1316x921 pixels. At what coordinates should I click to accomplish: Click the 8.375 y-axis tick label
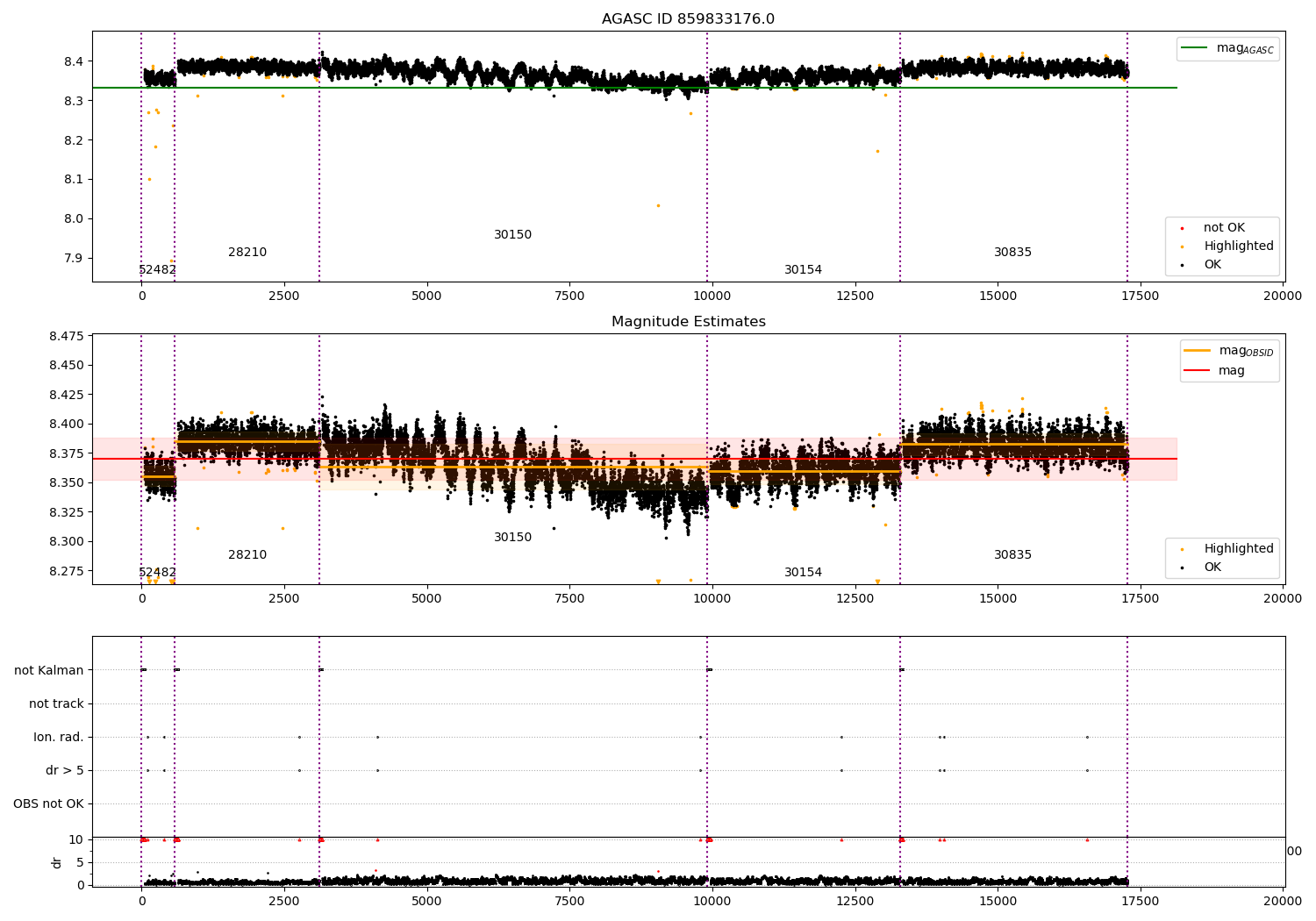67,453
